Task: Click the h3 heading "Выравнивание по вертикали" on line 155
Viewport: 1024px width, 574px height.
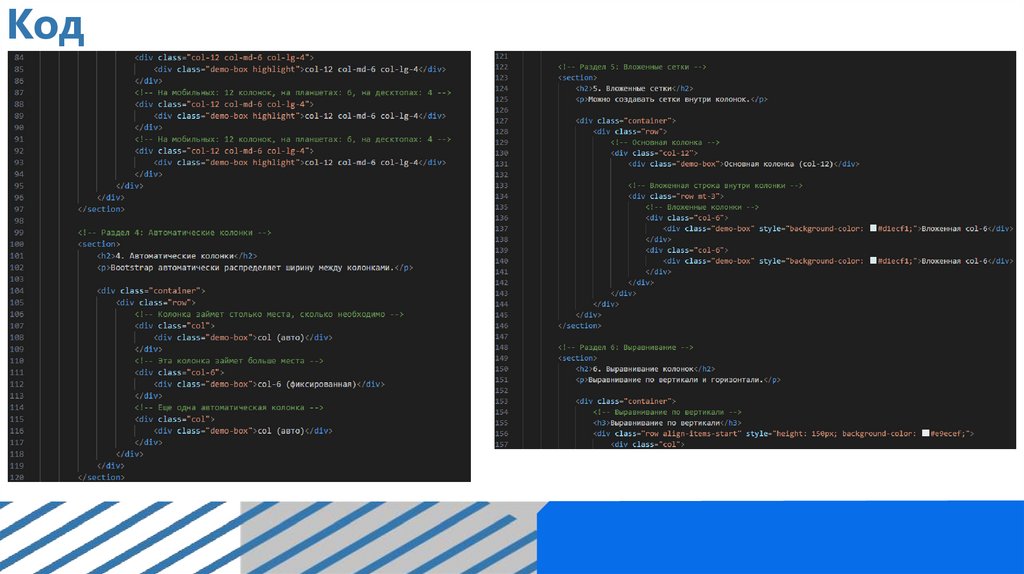Action: tap(665, 423)
